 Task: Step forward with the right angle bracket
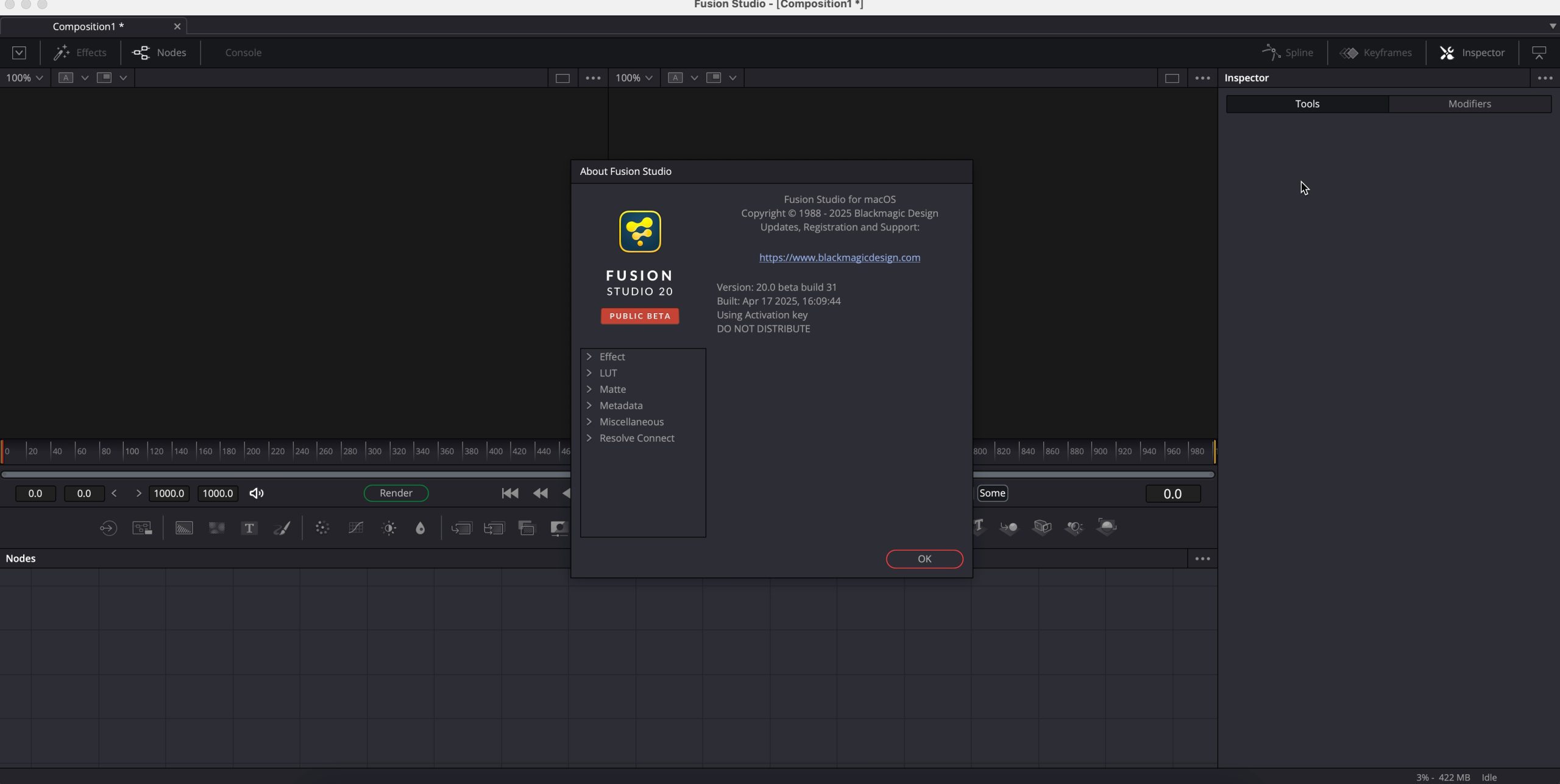(x=138, y=493)
